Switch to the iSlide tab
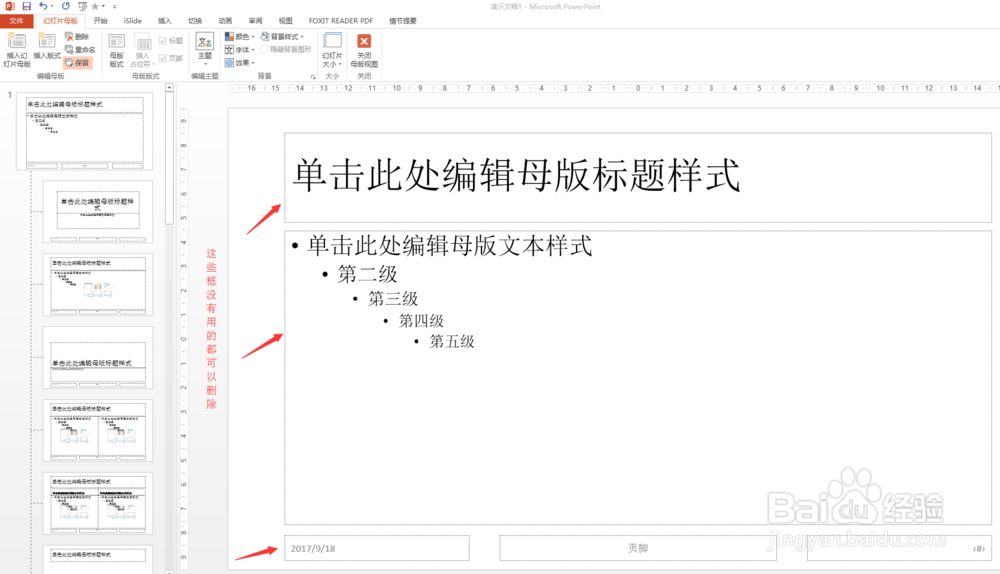Viewport: 1000px width, 574px height. click(x=133, y=21)
